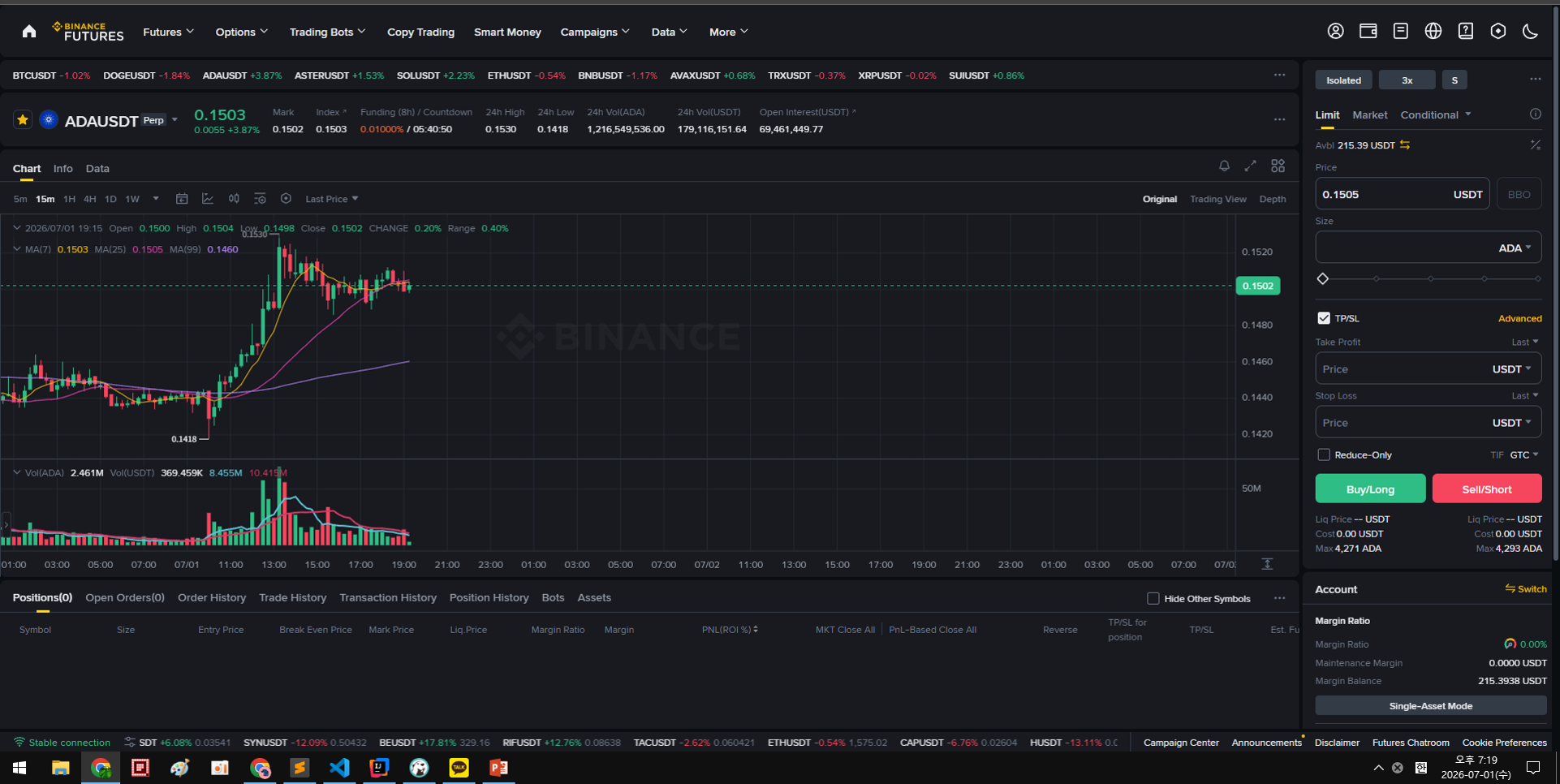Screen dimensions: 1560x784
Task: Change the Isolated margin mode button
Action: (x=1344, y=80)
